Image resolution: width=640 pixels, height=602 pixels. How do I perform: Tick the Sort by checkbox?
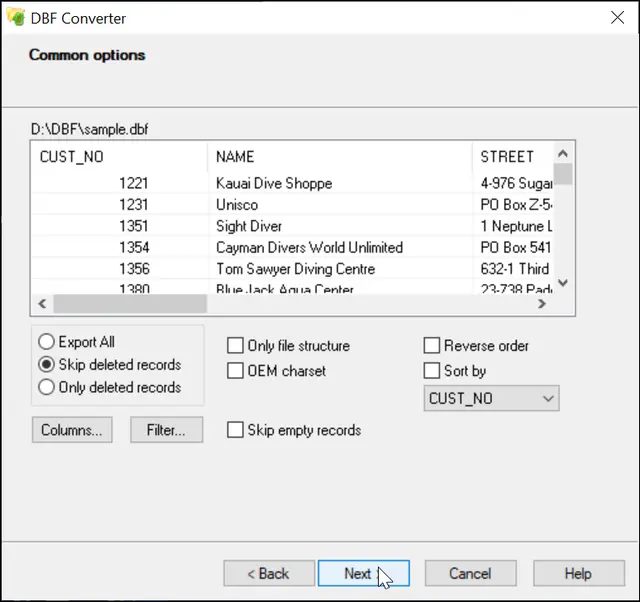pos(432,371)
